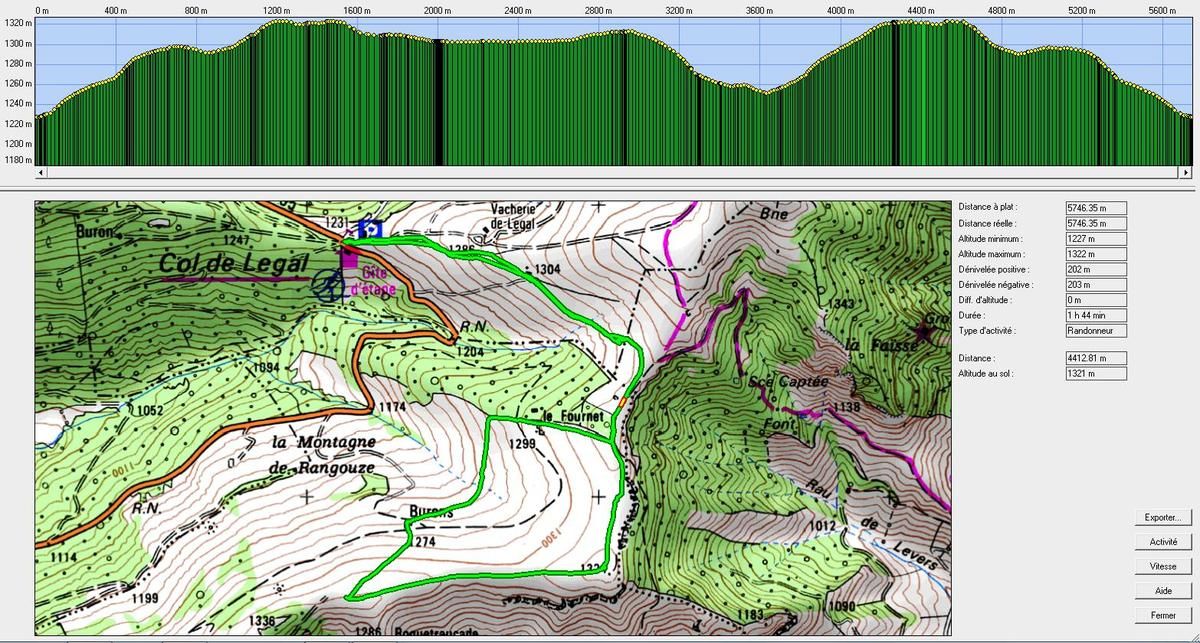Click the "Durée :" label
The height and width of the screenshot is (643, 1200).
972,316
